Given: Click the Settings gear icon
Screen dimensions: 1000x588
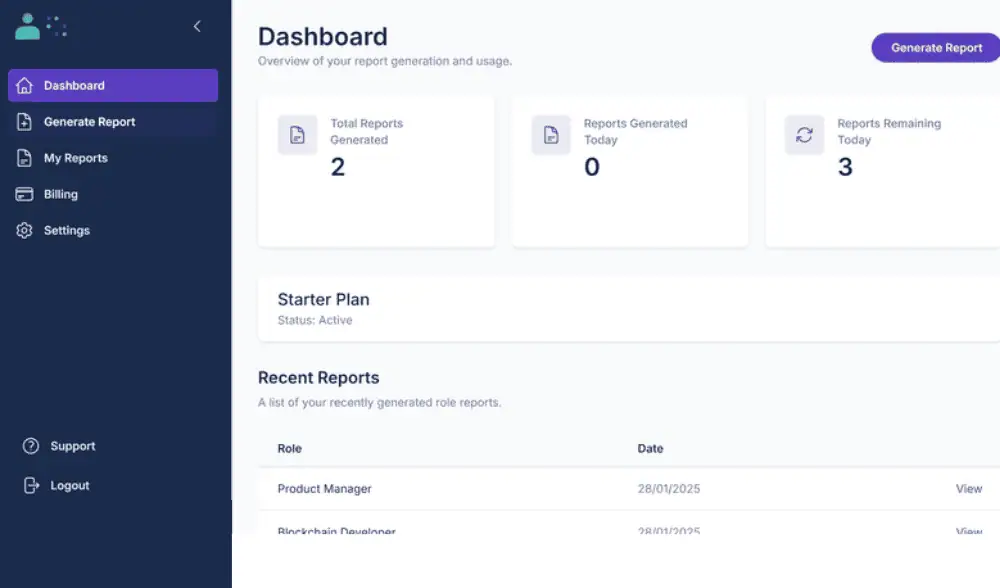Looking at the screenshot, I should click(x=25, y=230).
